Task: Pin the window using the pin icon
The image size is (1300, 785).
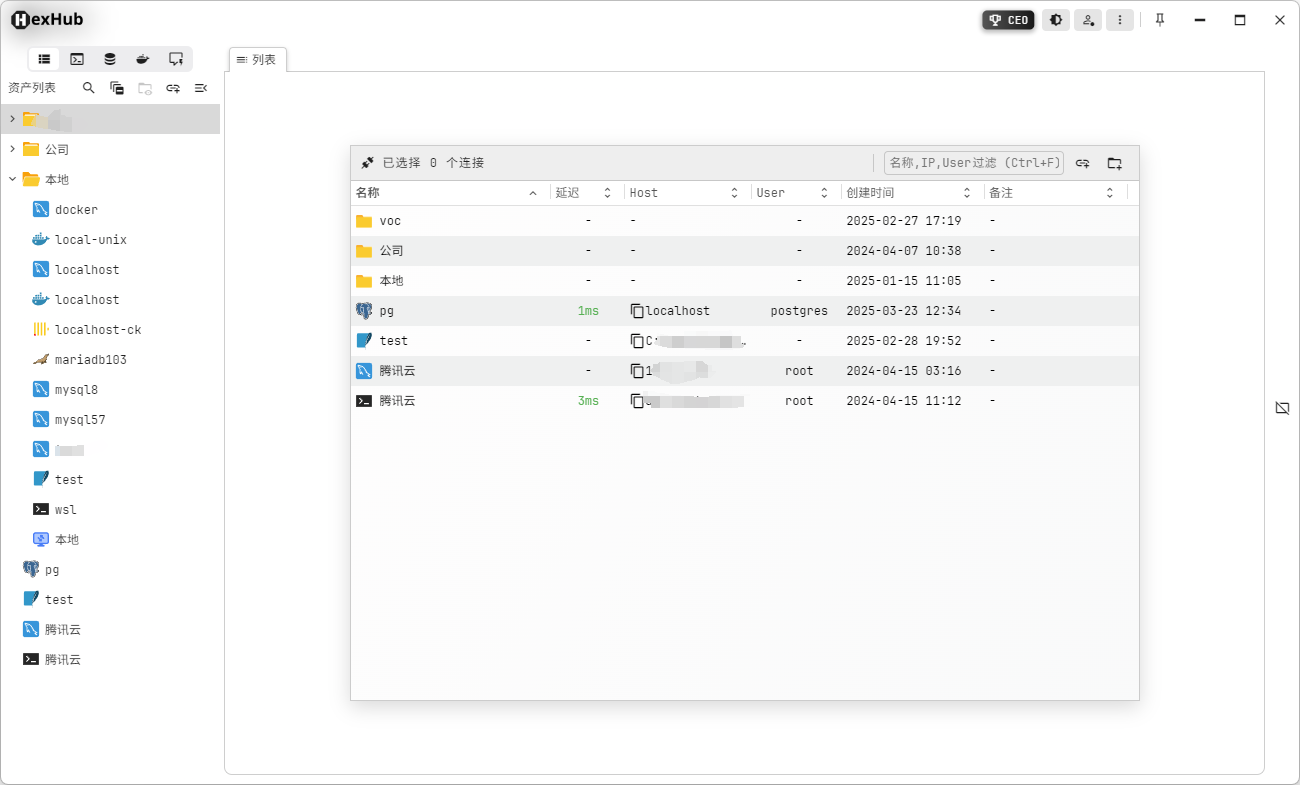Action: click(x=1160, y=20)
